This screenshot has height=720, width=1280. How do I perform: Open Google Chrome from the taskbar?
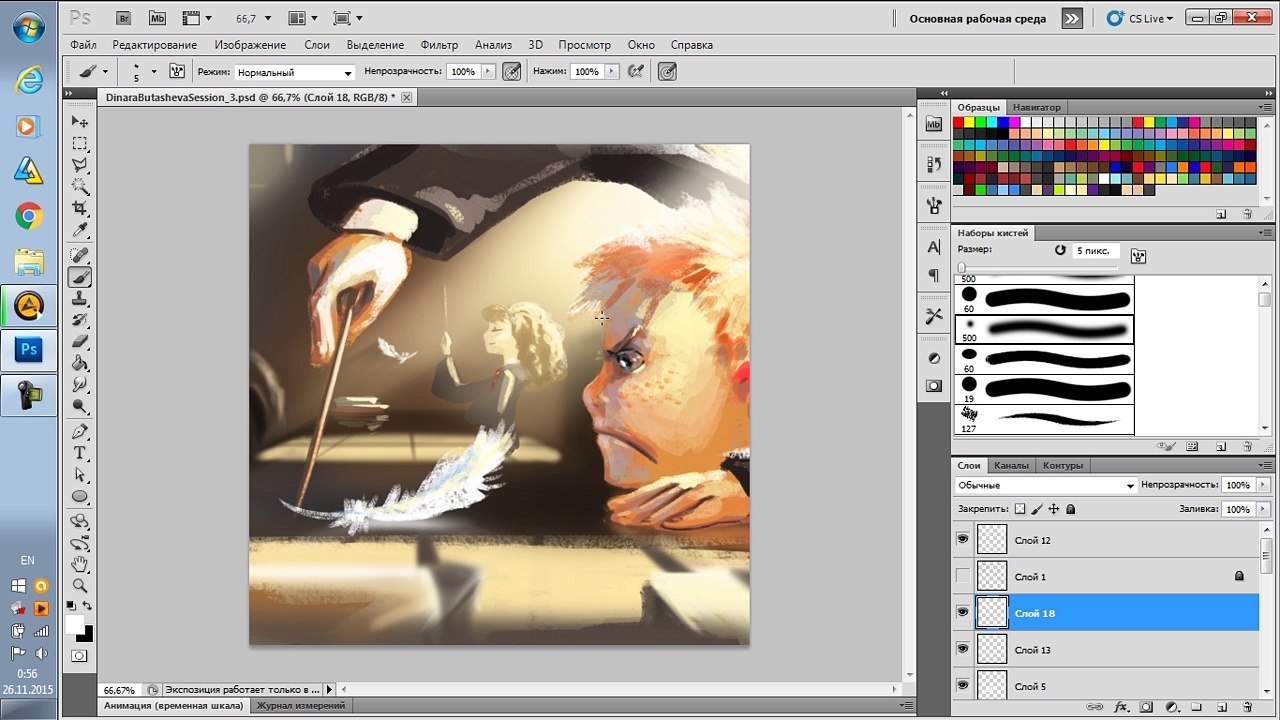coord(28,215)
